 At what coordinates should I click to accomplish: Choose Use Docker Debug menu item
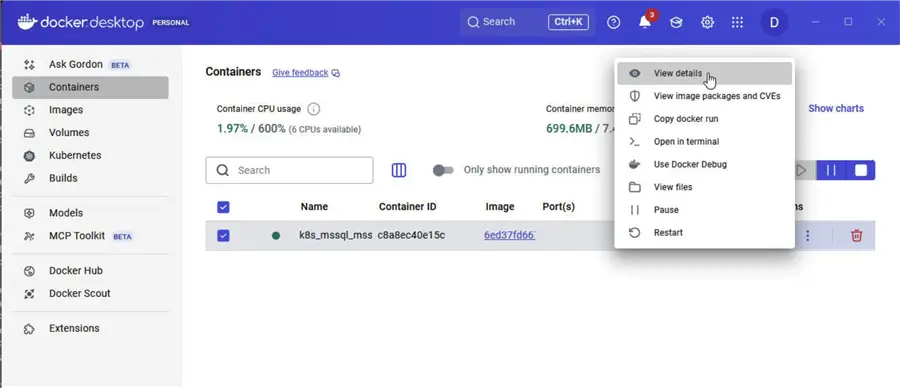704,164
